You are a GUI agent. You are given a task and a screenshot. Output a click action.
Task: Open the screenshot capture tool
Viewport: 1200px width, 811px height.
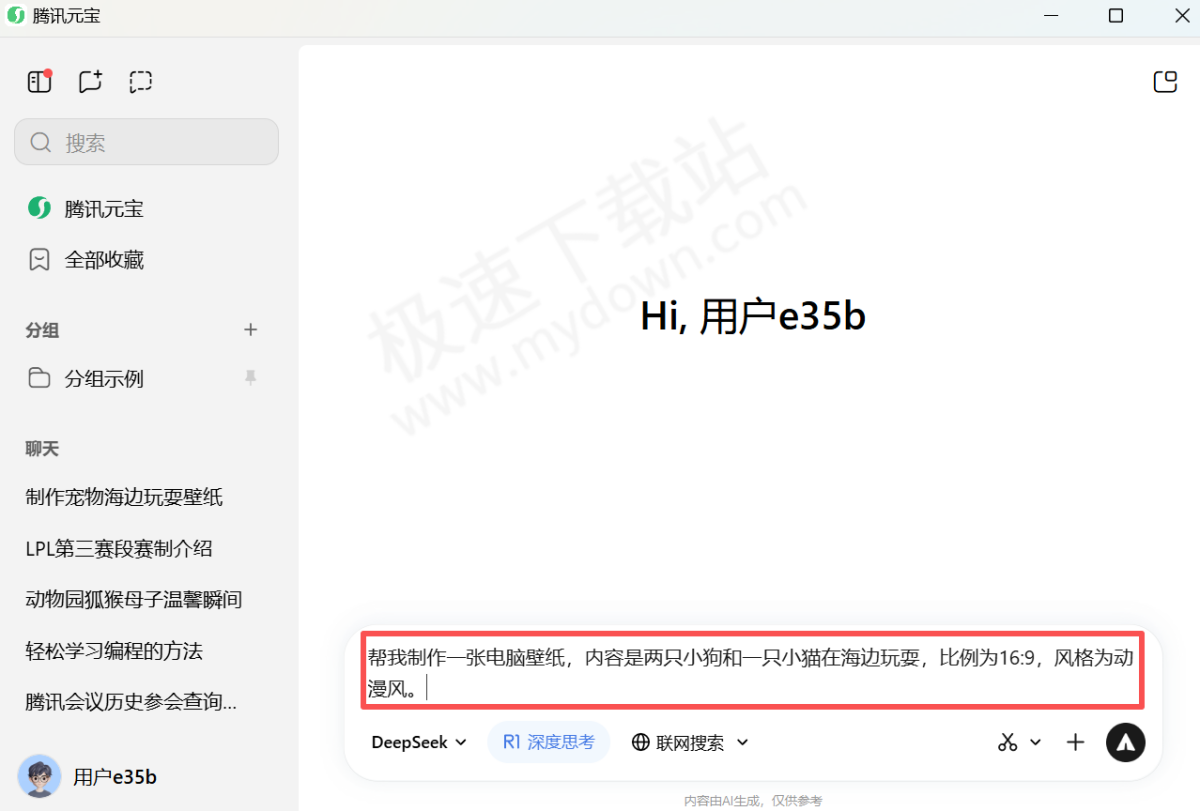140,81
